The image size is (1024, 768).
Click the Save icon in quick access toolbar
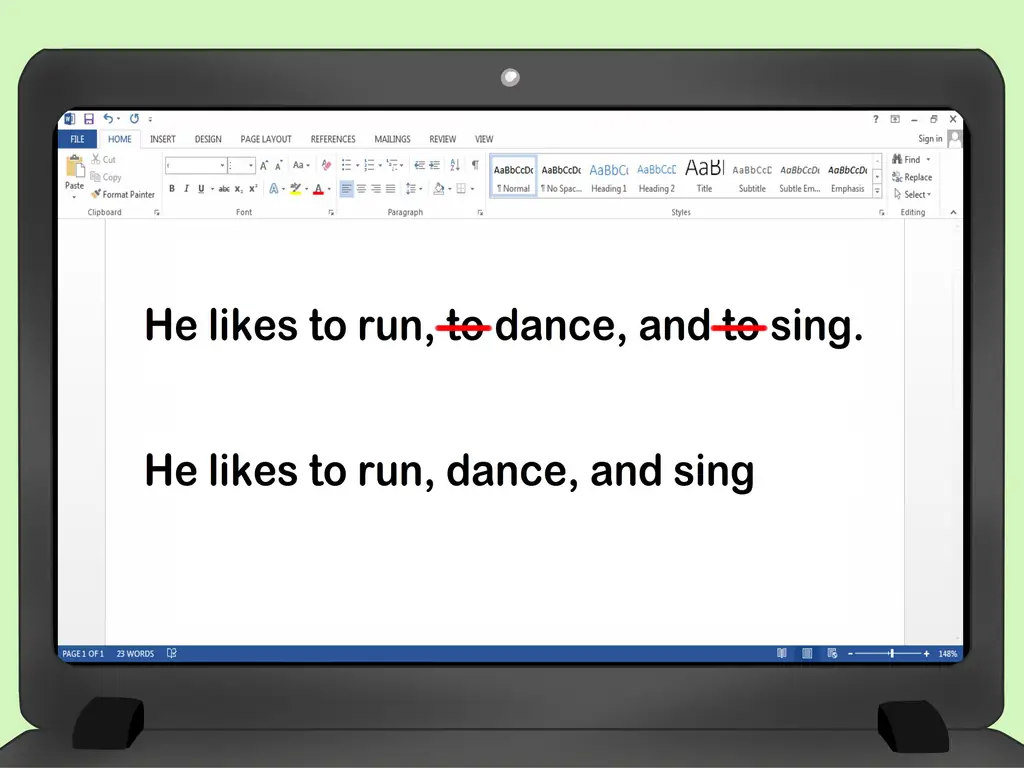click(x=88, y=119)
